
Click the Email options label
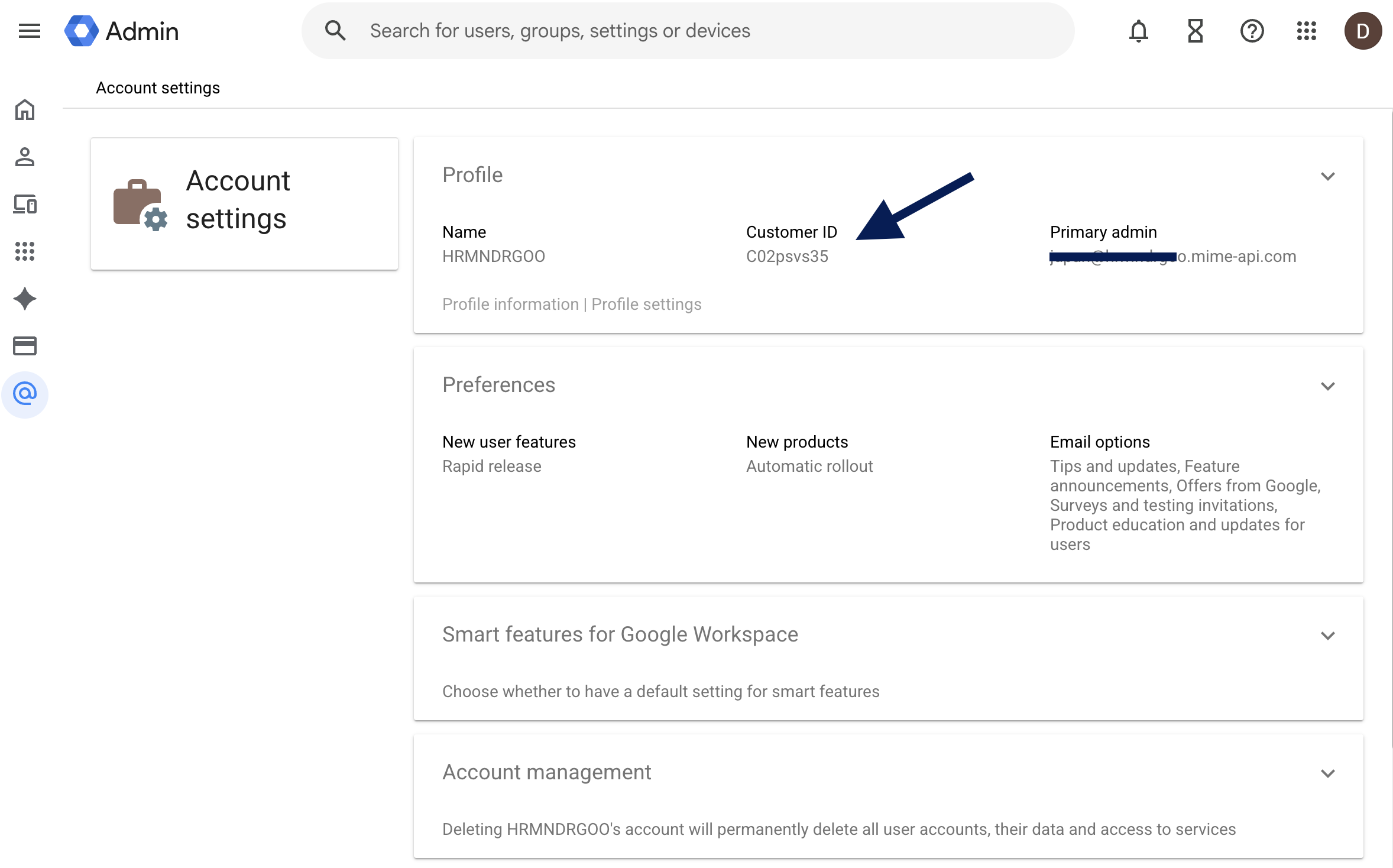[1100, 442]
